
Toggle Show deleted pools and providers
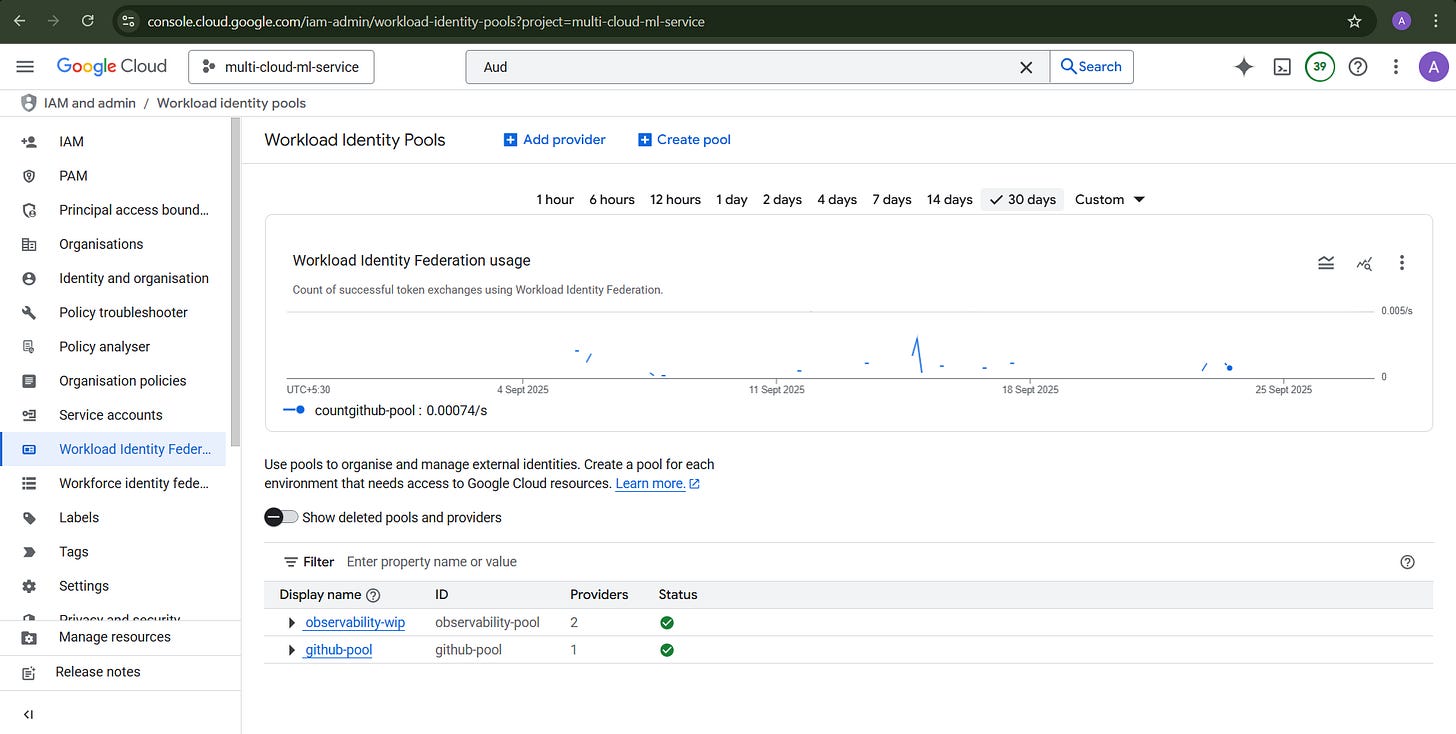point(281,517)
